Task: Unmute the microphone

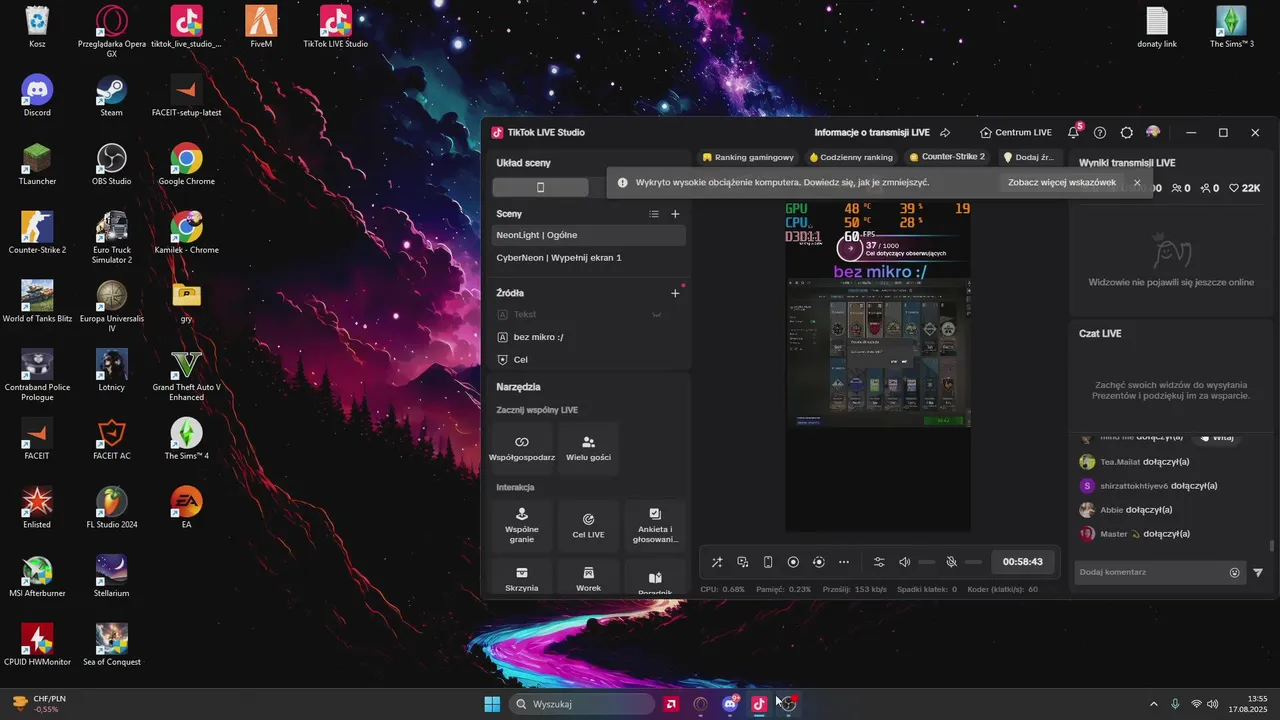Action: (x=952, y=562)
